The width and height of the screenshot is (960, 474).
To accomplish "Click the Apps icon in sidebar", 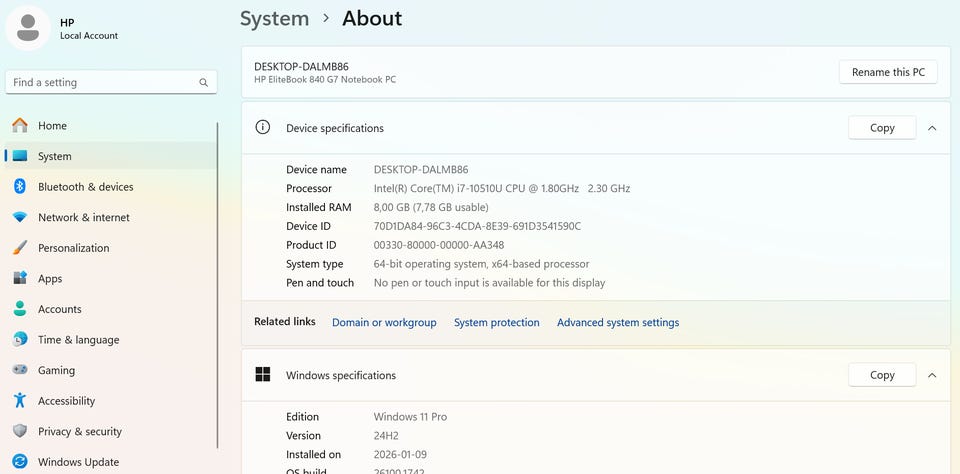I will (20, 279).
